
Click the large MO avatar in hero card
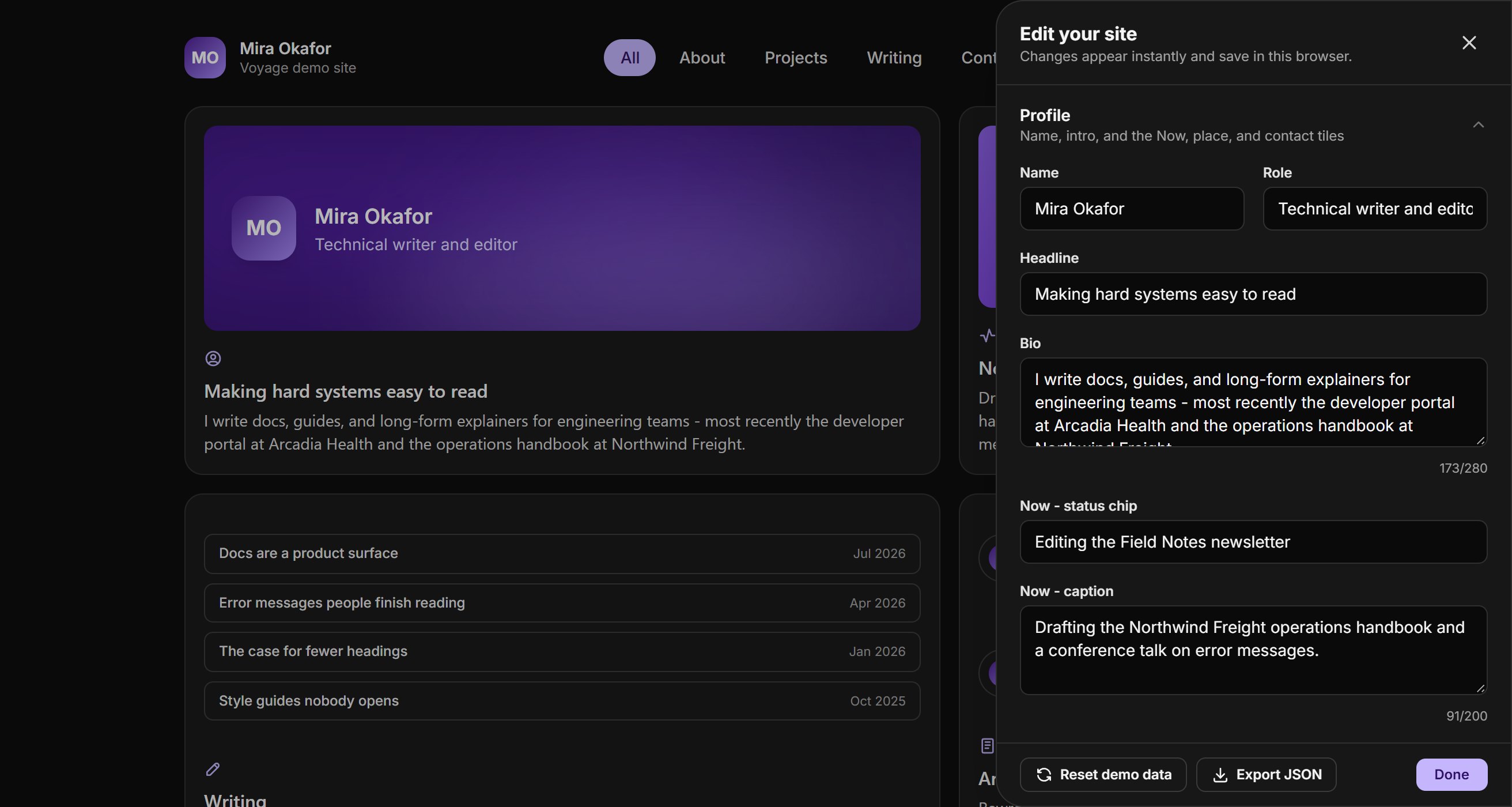[263, 228]
